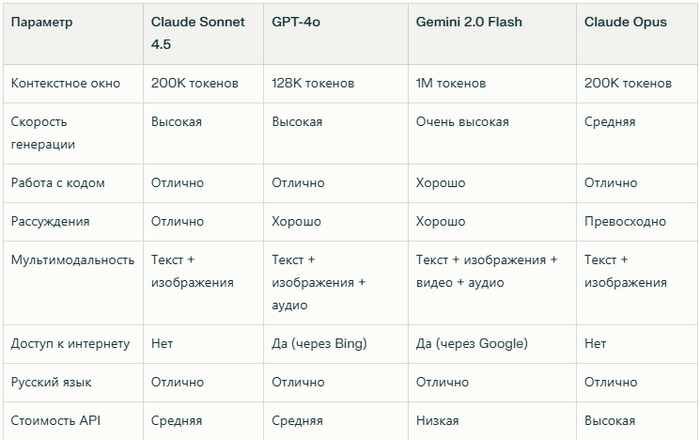This screenshot has width=700, height=440.
Task: Click the "GPT-4o" column header
Action: point(295,21)
